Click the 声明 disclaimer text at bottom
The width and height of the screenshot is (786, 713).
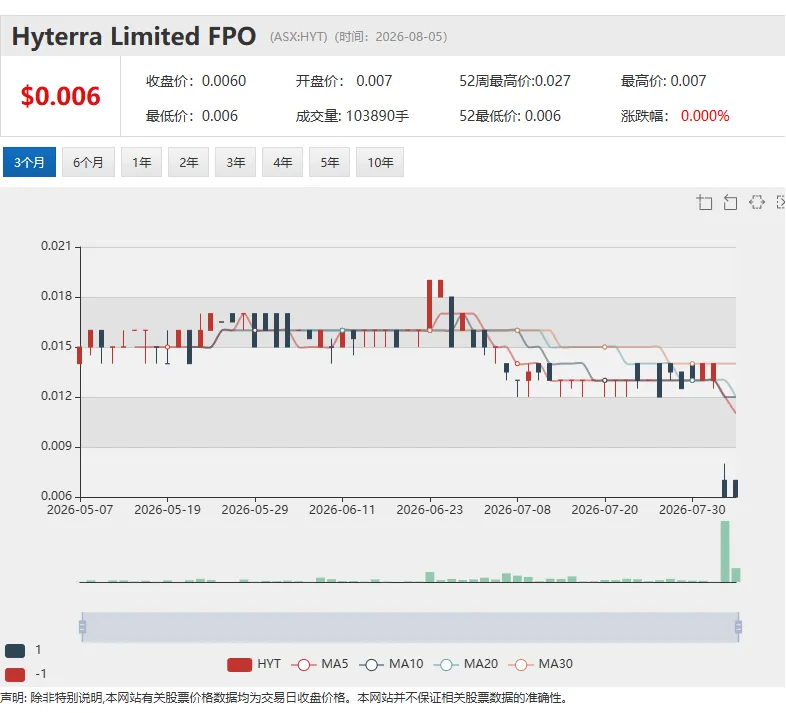(284, 698)
